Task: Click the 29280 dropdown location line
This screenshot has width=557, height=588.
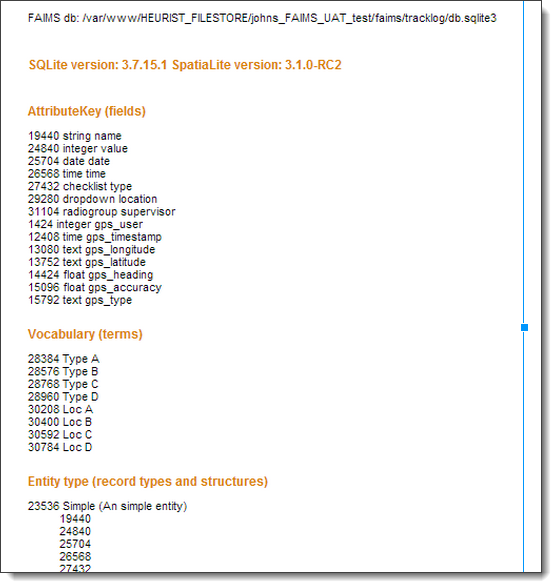Action: 92,199
